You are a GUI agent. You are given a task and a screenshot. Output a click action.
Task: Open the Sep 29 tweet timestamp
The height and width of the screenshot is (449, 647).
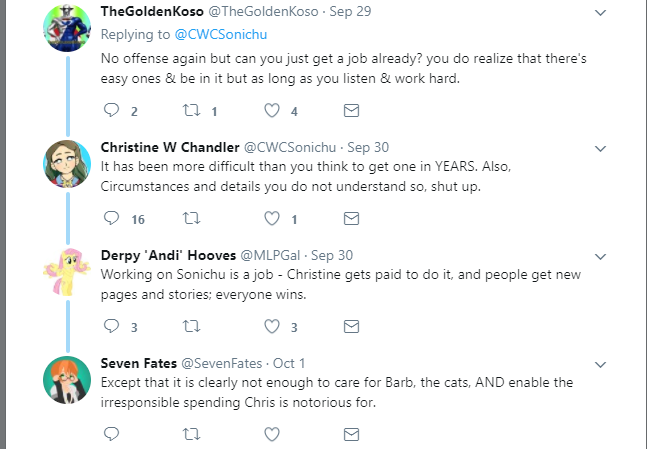(x=350, y=12)
